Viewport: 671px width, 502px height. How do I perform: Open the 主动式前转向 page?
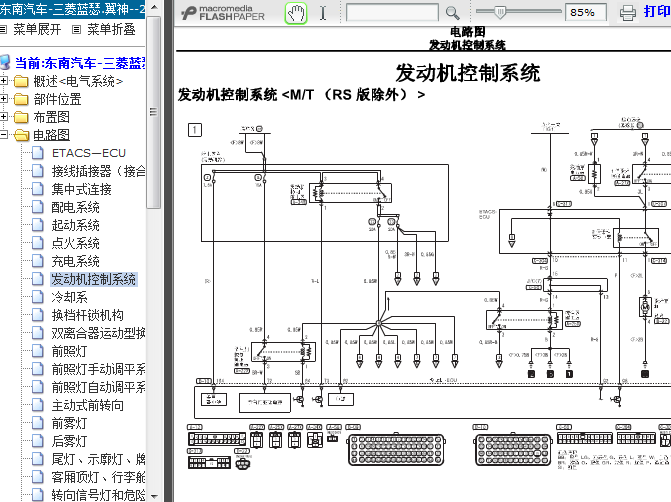(x=87, y=405)
